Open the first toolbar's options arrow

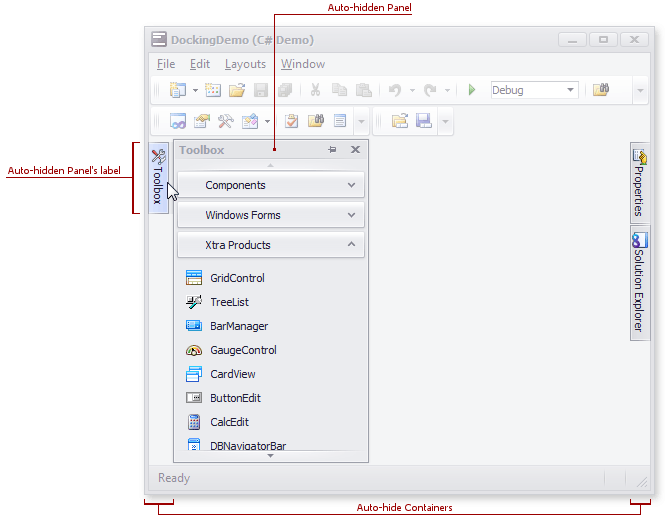640,90
